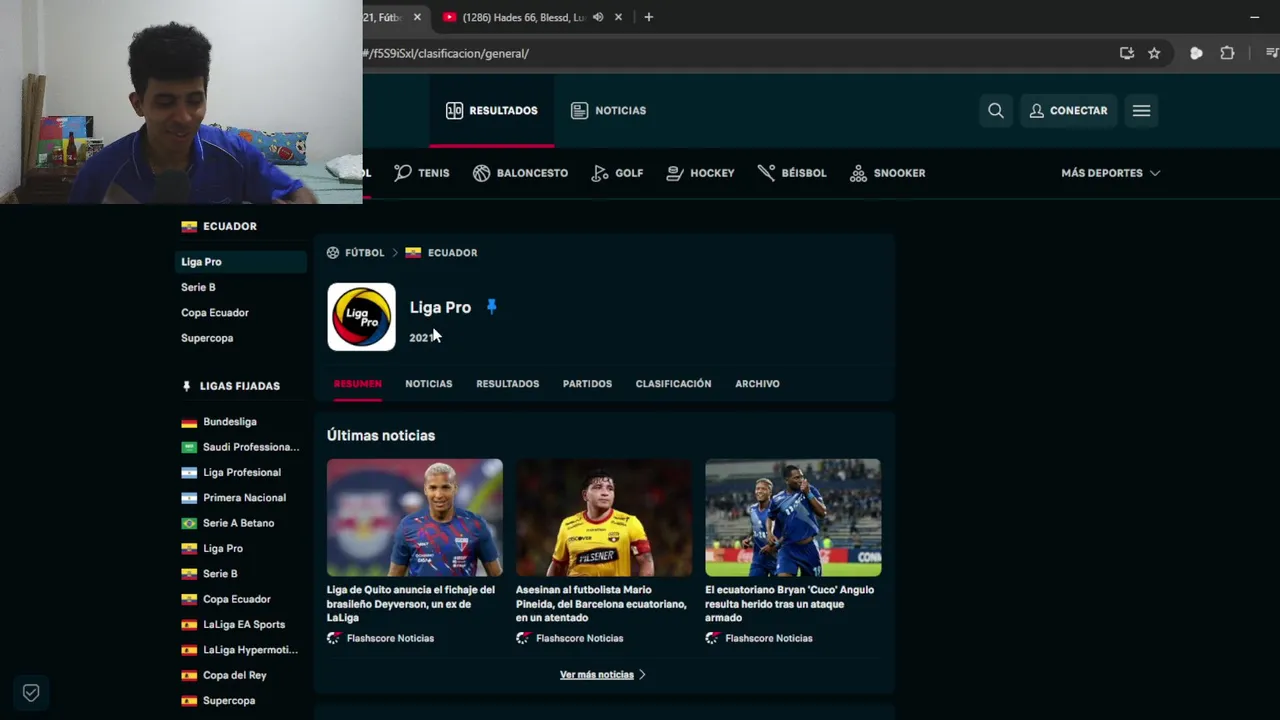The width and height of the screenshot is (1280, 720).
Task: Open the Noticias league tab
Action: (x=428, y=384)
